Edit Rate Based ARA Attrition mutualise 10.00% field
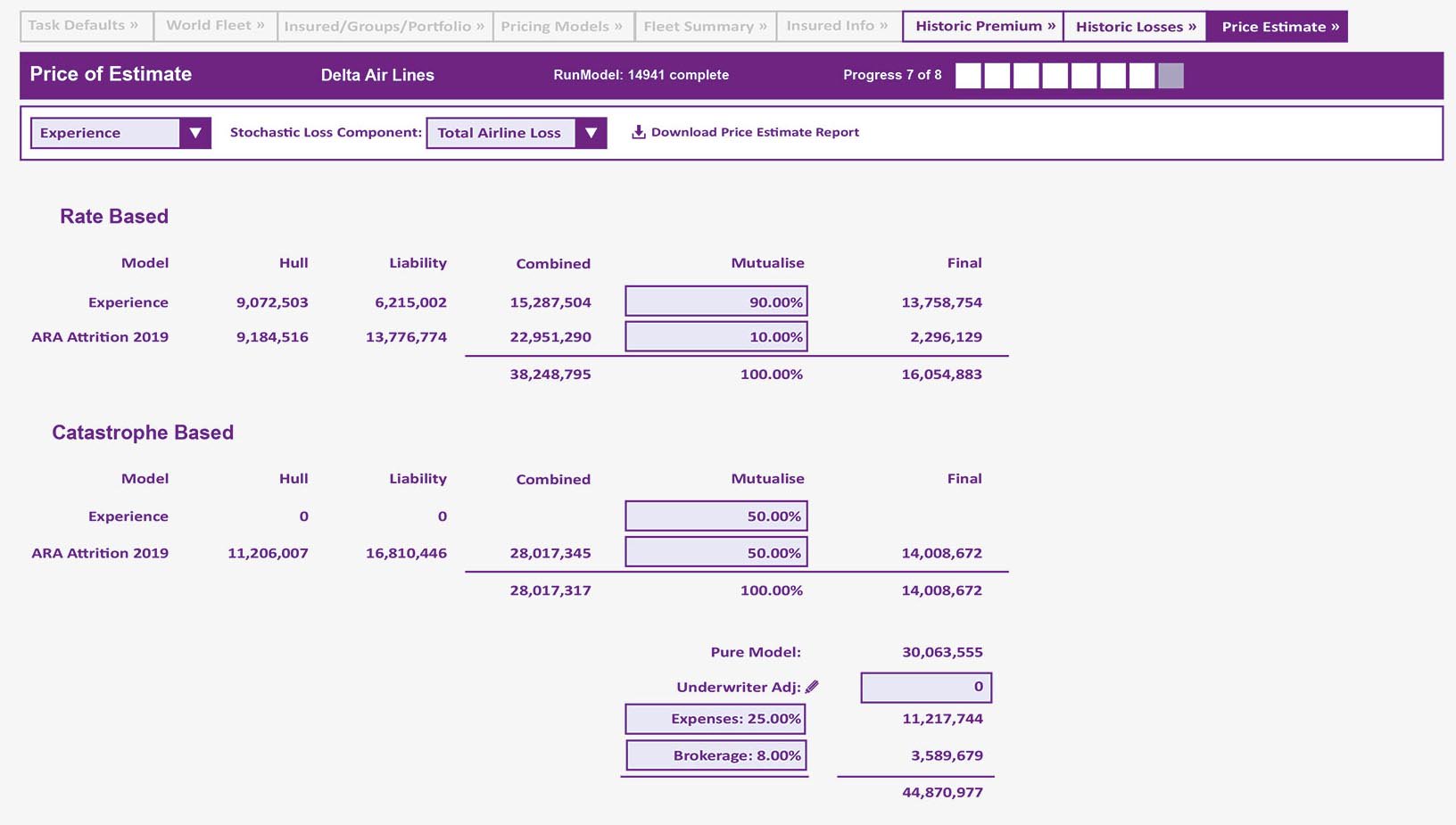Viewport: 1456px width, 825px height. tap(716, 336)
